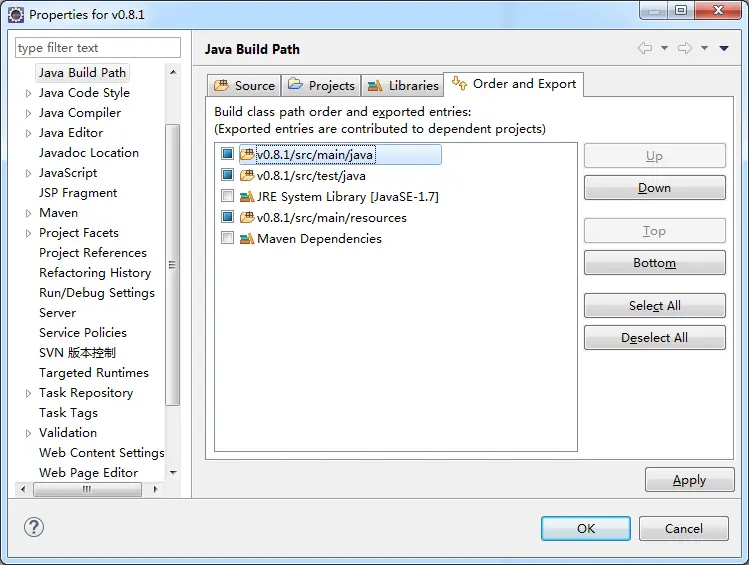Image resolution: width=749 pixels, height=565 pixels.
Task: Click the src/test/java source folder icon
Action: [x=247, y=175]
